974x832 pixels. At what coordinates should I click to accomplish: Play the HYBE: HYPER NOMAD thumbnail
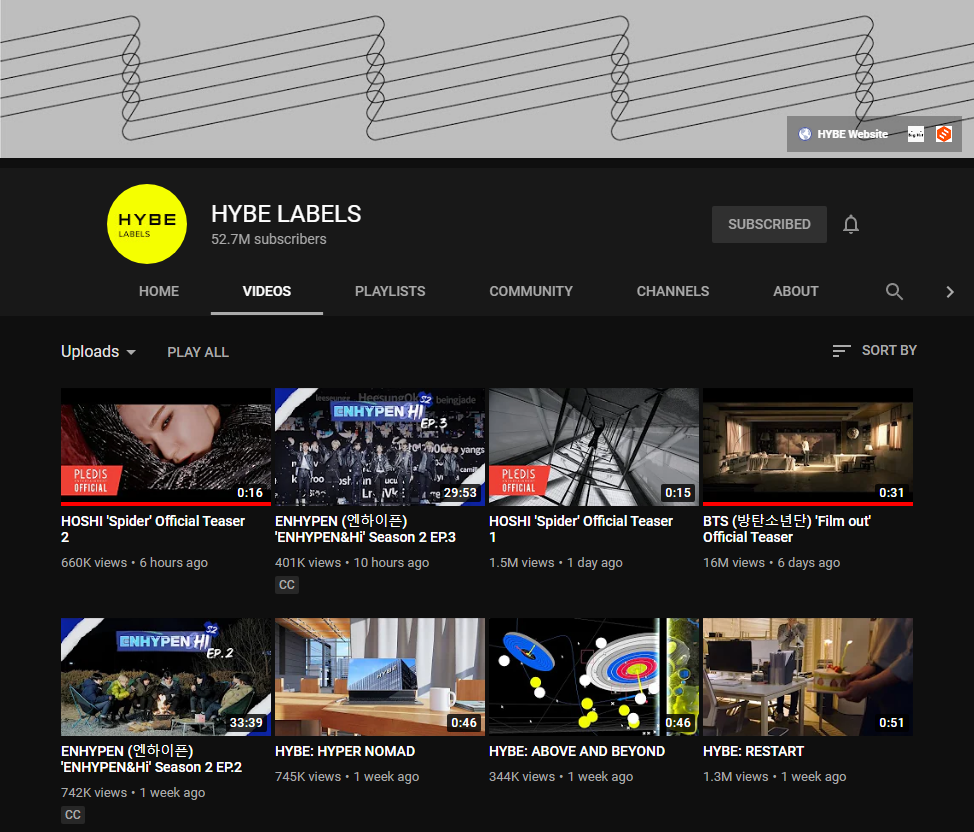pyautogui.click(x=380, y=677)
